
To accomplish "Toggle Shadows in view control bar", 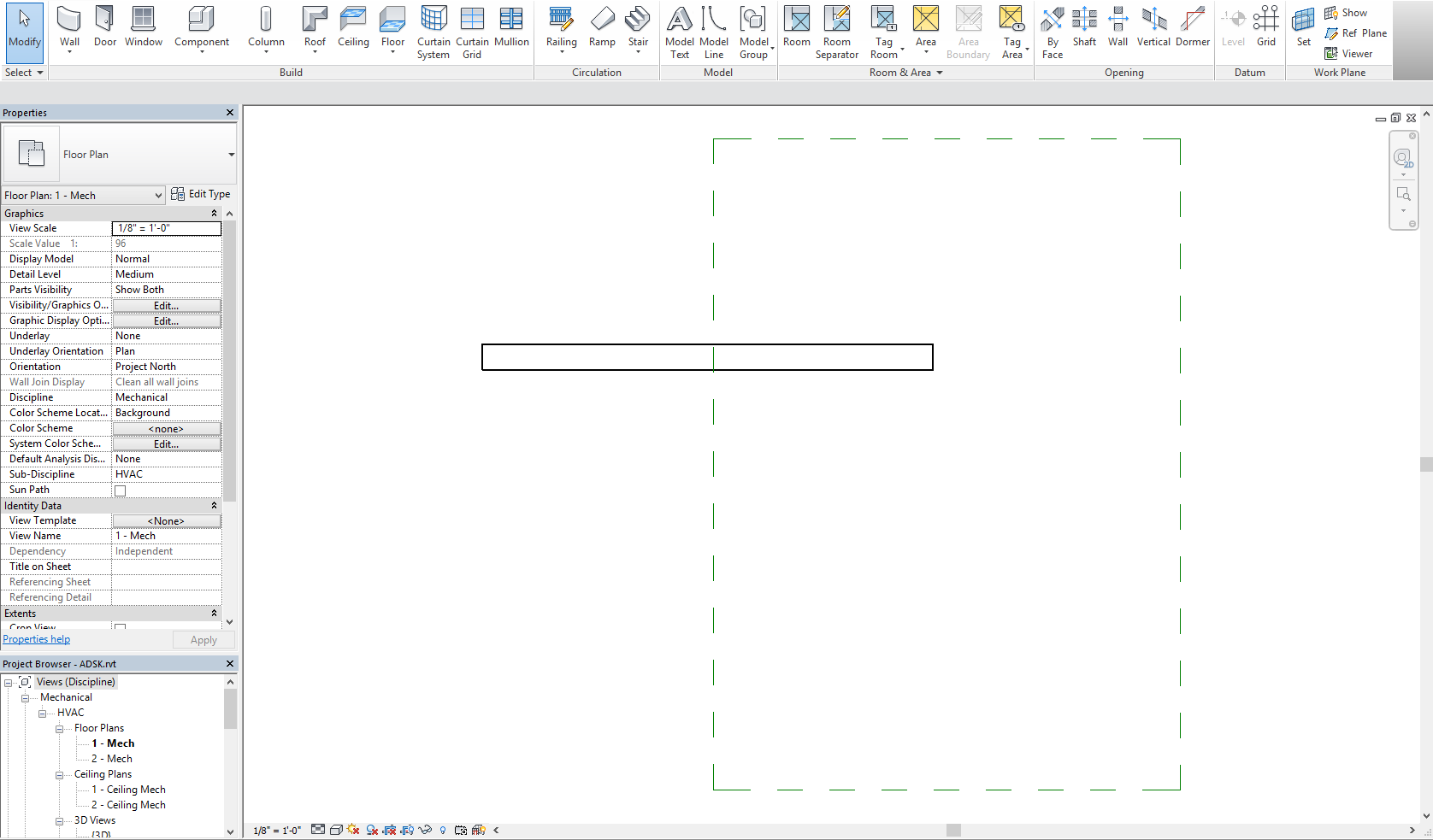I will click(x=372, y=830).
